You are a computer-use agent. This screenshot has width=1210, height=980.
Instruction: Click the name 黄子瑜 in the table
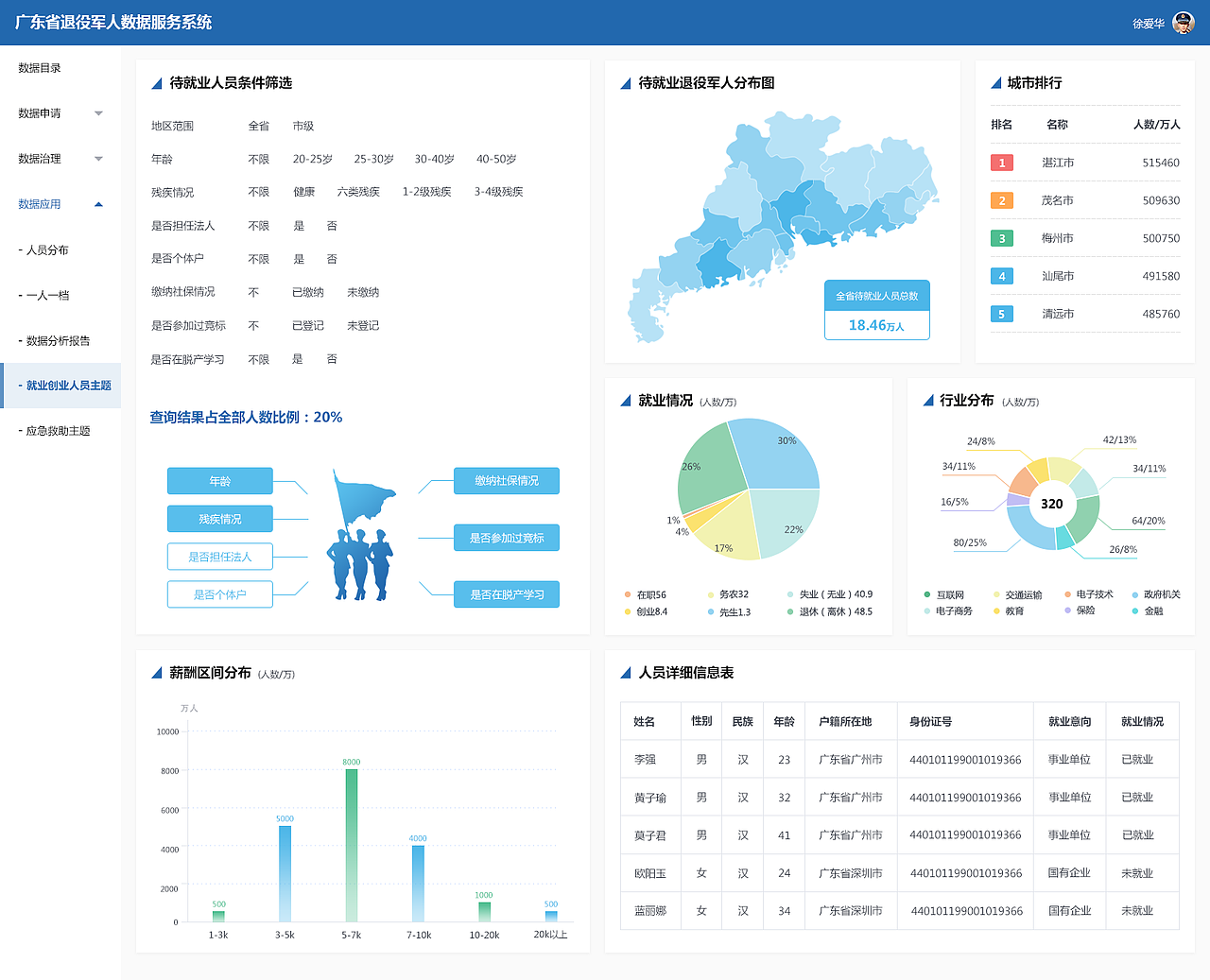click(650, 798)
